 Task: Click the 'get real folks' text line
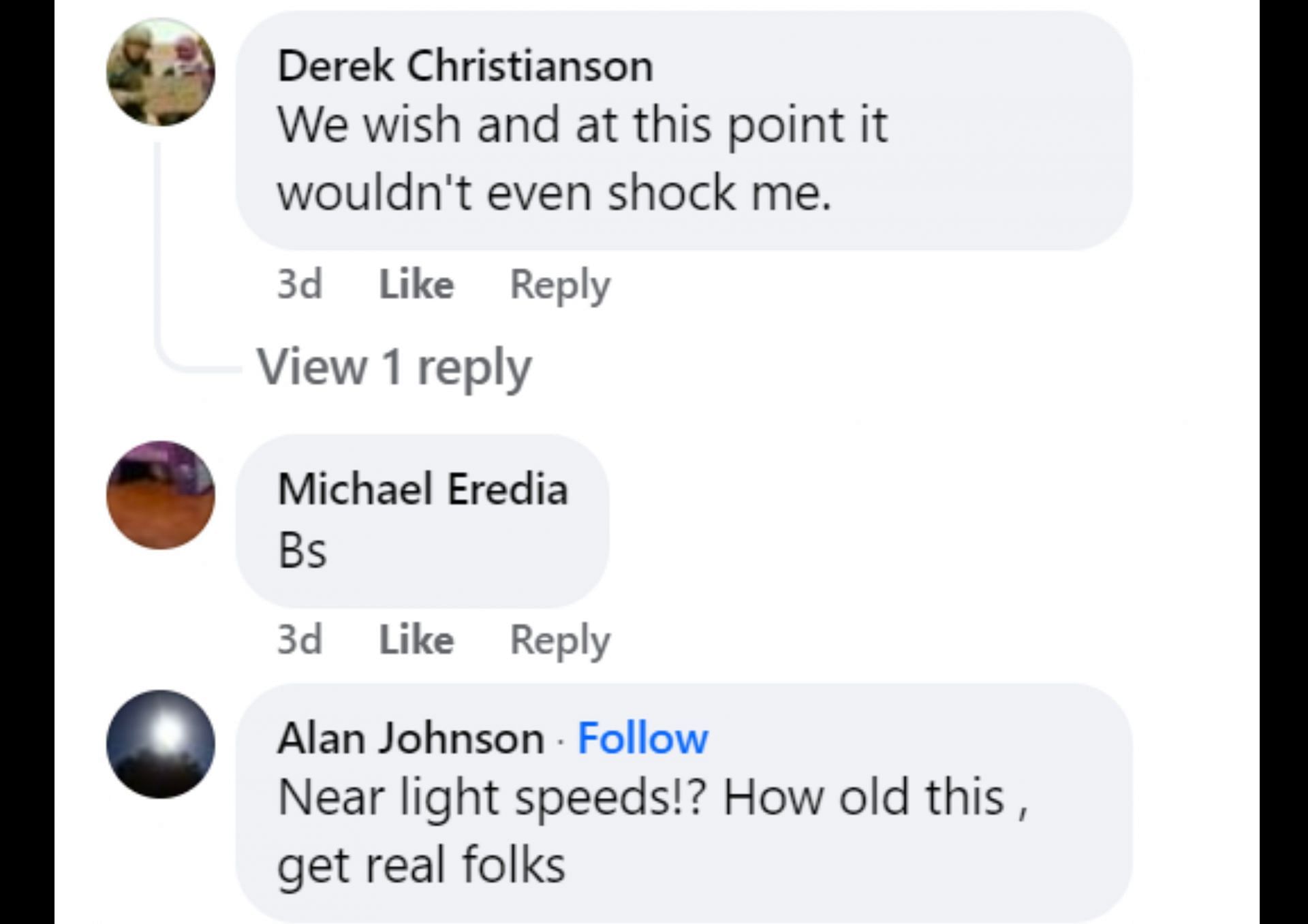click(x=421, y=864)
